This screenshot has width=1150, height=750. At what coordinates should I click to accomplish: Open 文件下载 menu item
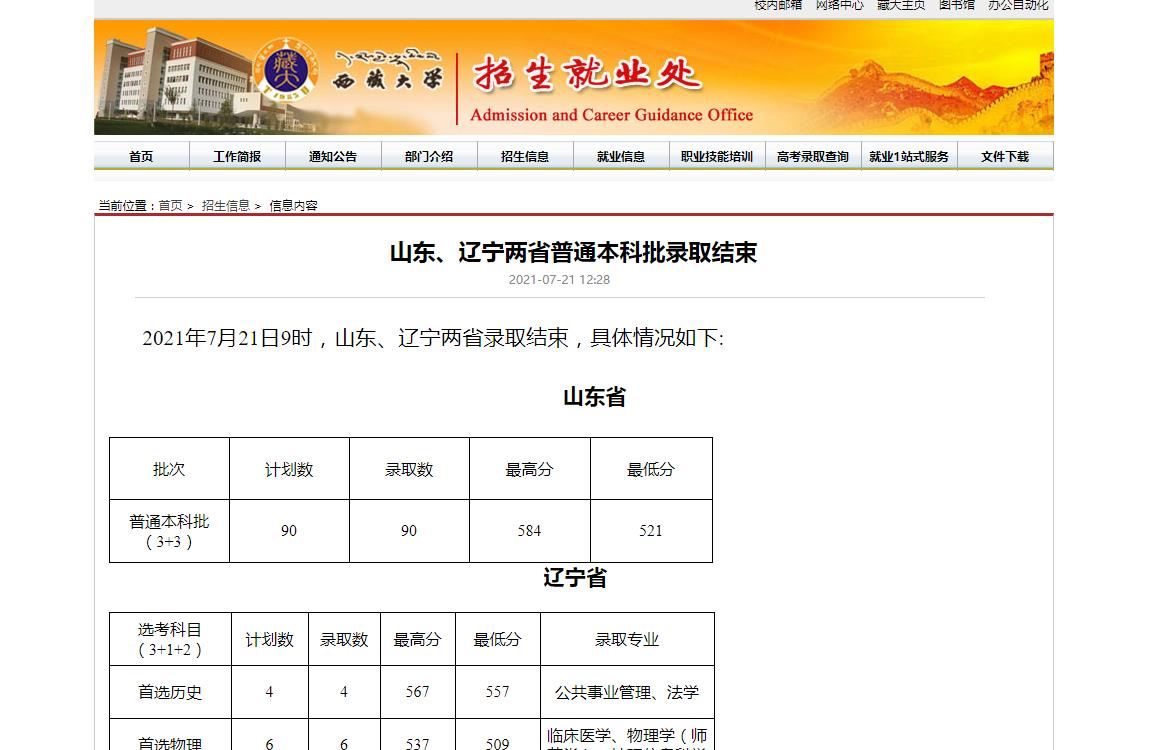pyautogui.click(x=1005, y=156)
